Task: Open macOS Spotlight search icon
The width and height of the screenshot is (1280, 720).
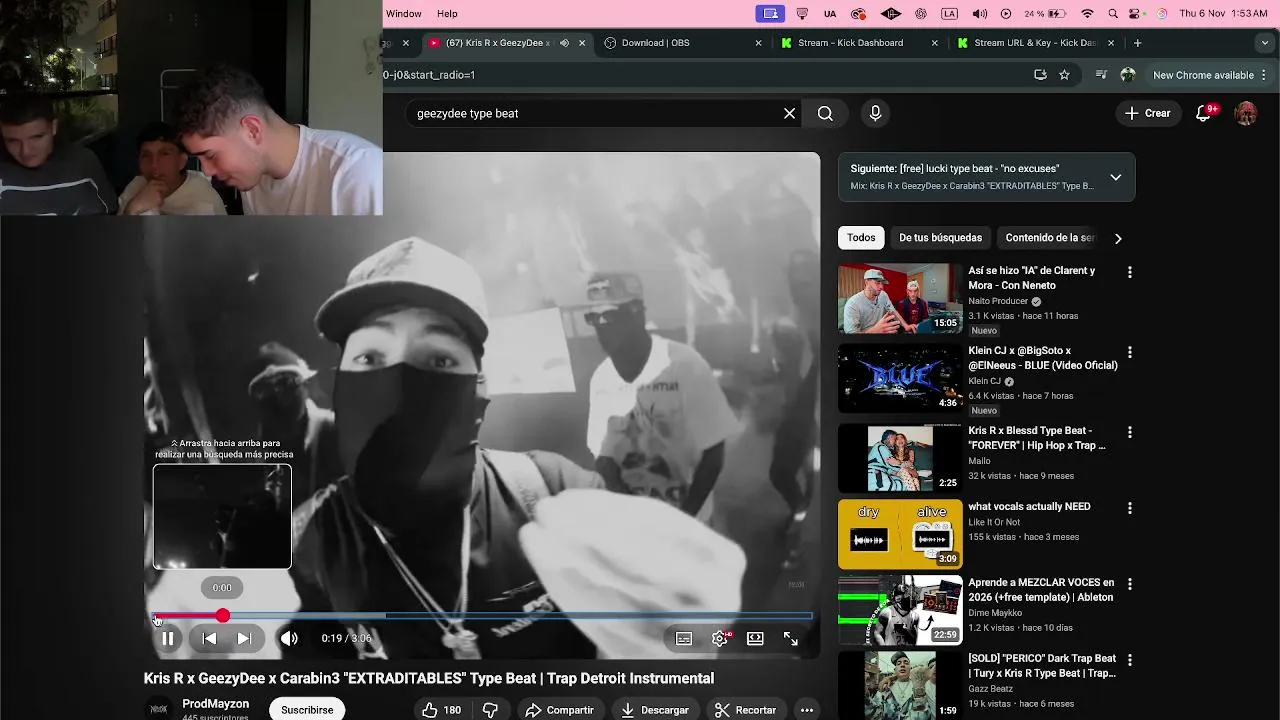Action: pyautogui.click(x=1113, y=14)
